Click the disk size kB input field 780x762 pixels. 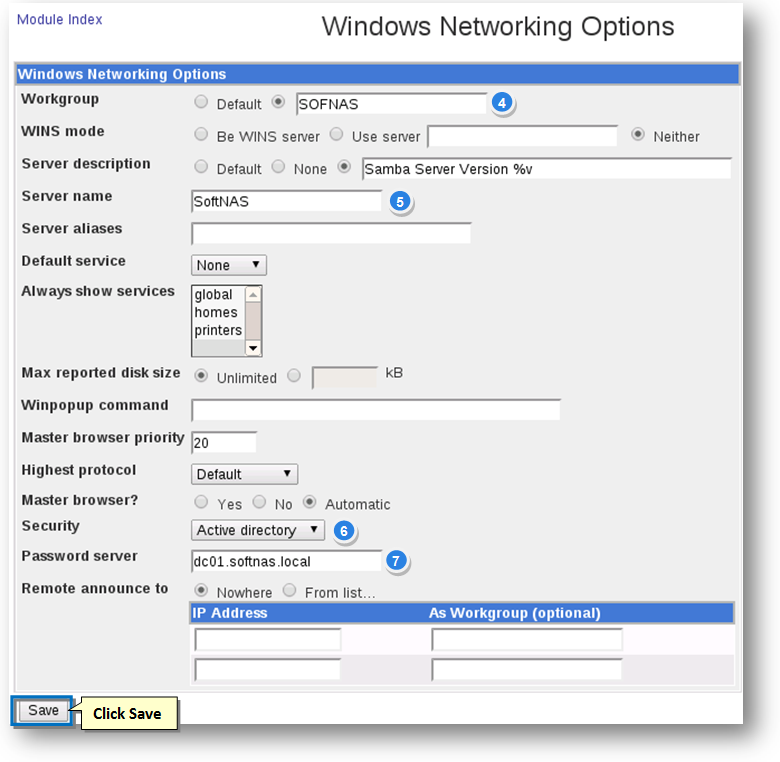point(345,378)
